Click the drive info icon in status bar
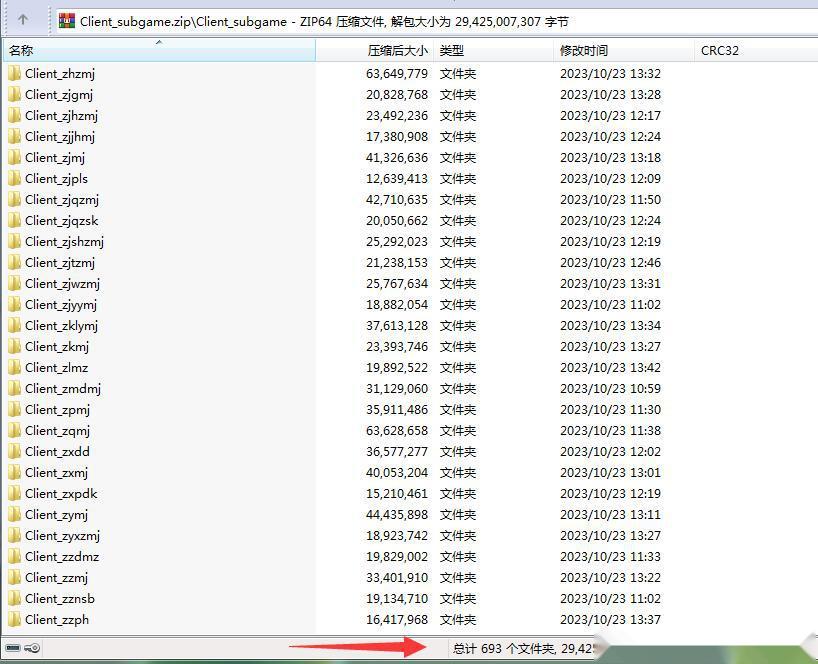The height and width of the screenshot is (664, 818). click(12, 648)
